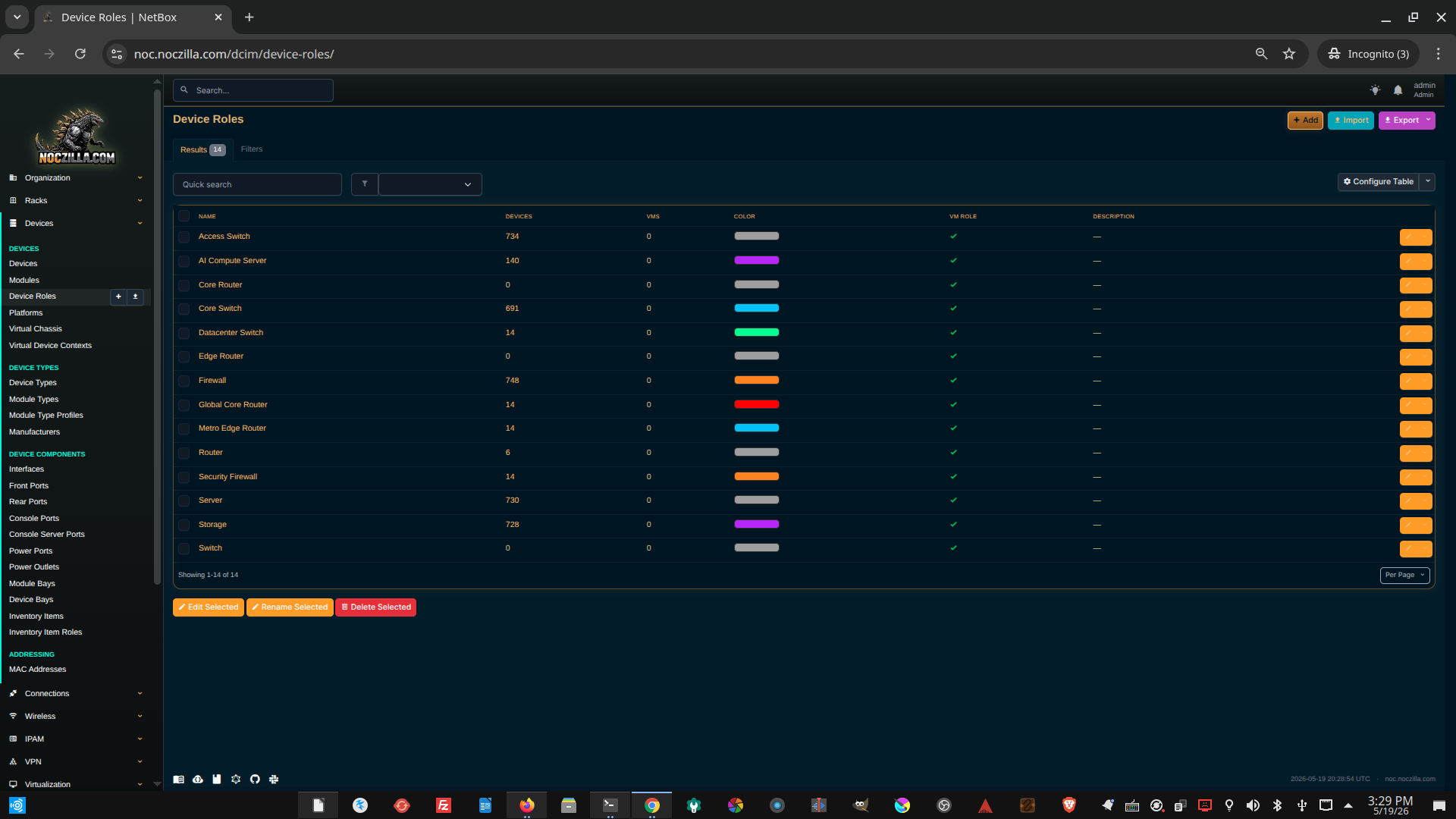1456x819 pixels.
Task: Reload the page in browser
Action: tap(80, 54)
